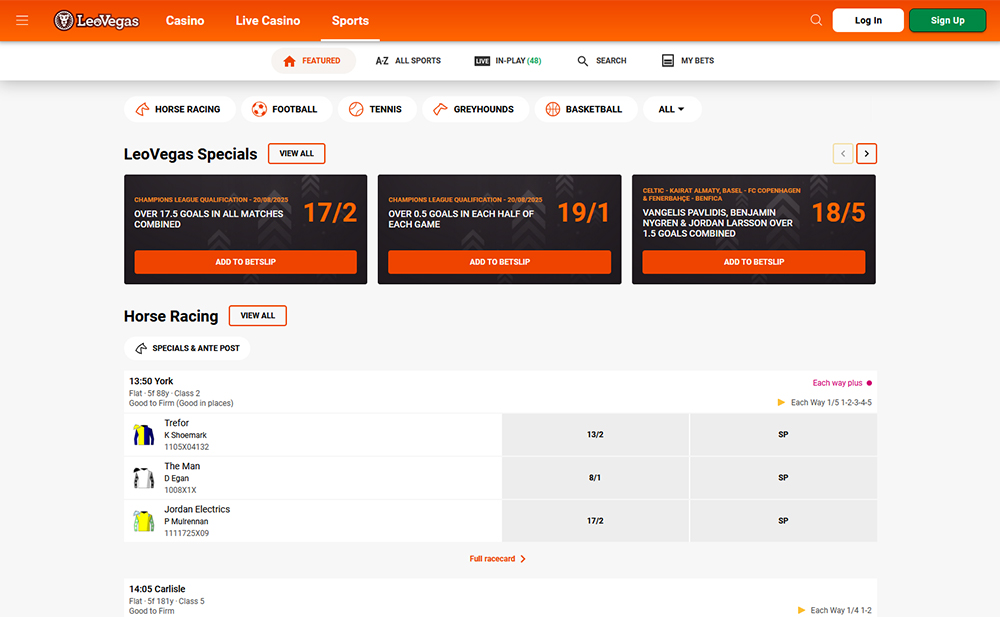The height and width of the screenshot is (617, 1000).
Task: Open the In-Play live section
Action: 508,61
